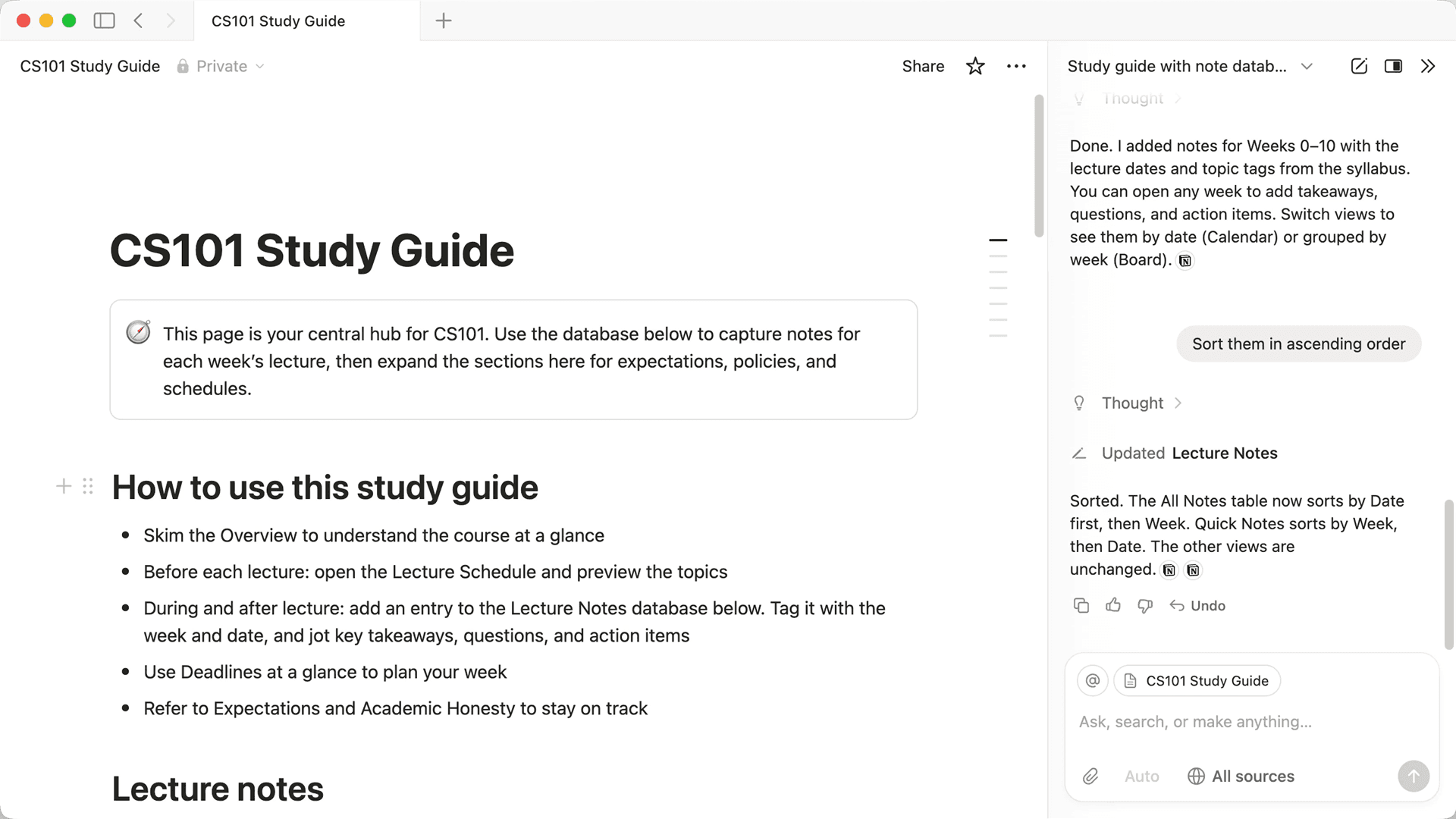Click the Share button
The height and width of the screenshot is (819, 1456).
pyautogui.click(x=923, y=66)
